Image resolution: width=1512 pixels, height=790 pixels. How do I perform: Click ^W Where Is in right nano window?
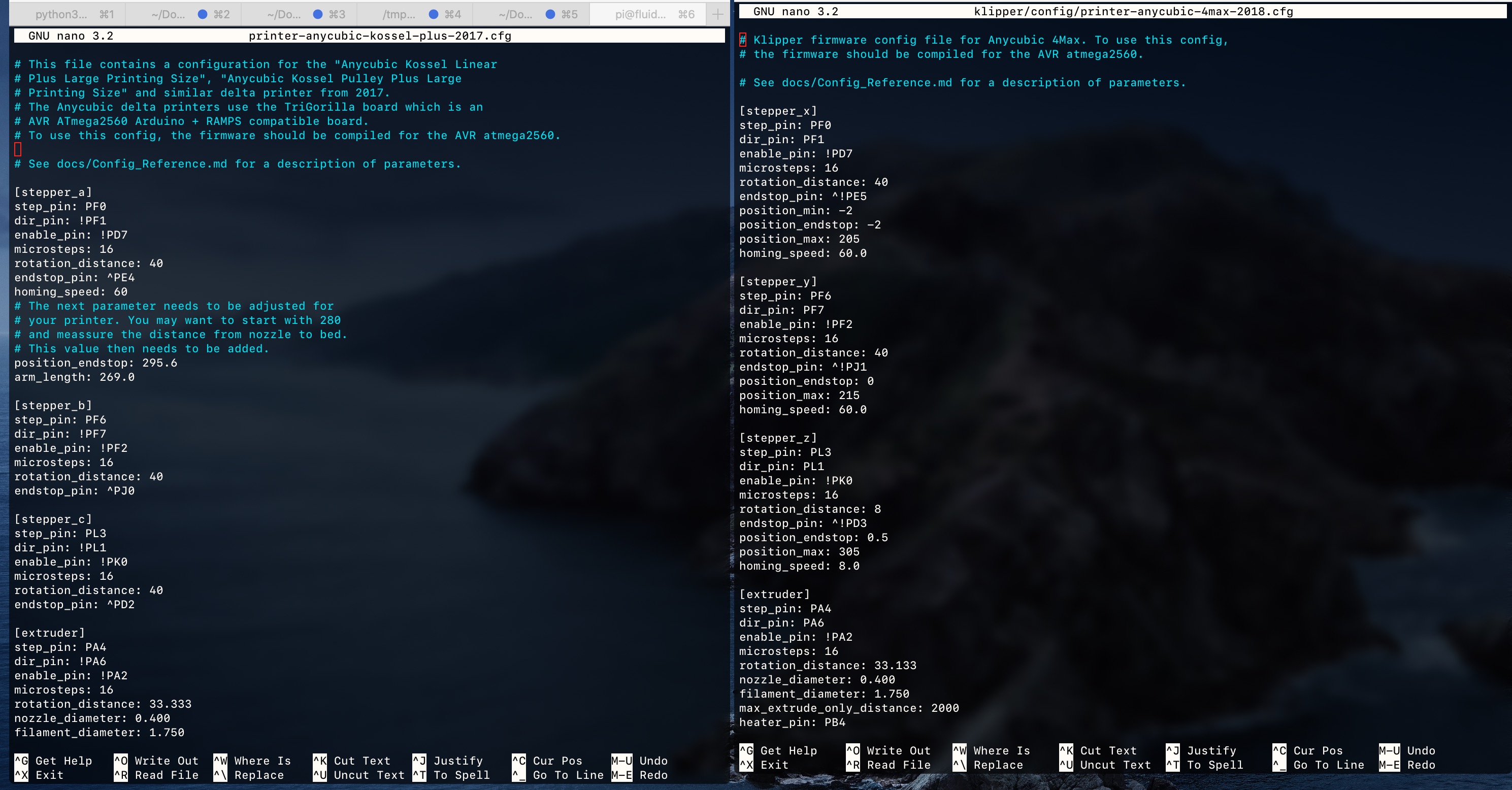tap(992, 751)
